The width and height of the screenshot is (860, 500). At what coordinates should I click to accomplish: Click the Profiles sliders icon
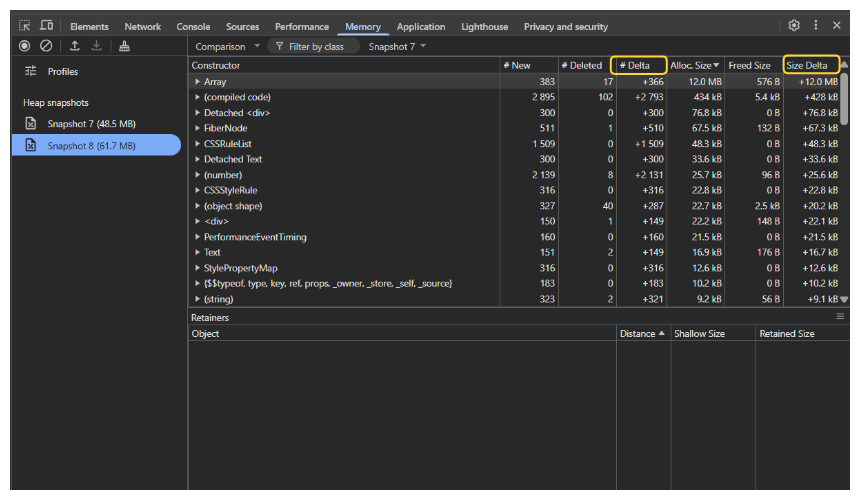[31, 71]
